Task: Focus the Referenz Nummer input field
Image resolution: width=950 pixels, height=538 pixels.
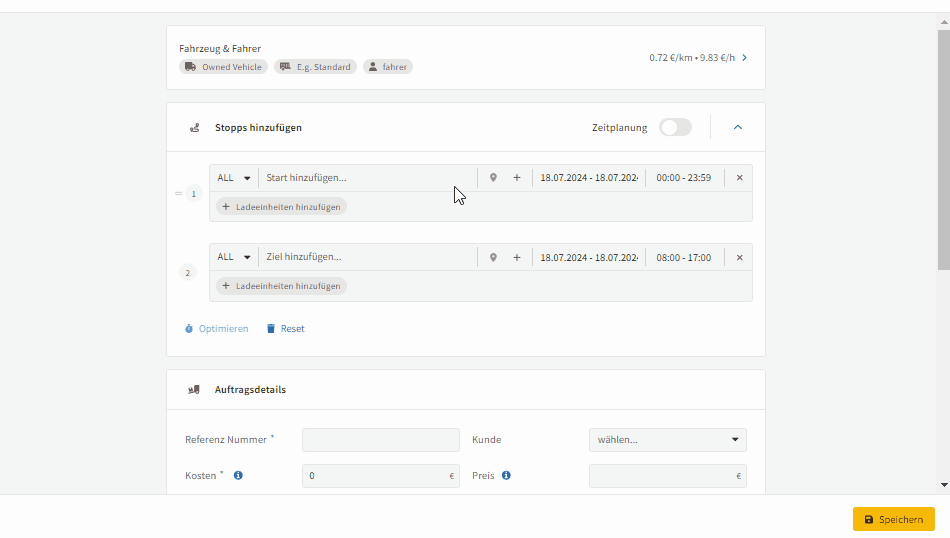Action: pos(380,440)
